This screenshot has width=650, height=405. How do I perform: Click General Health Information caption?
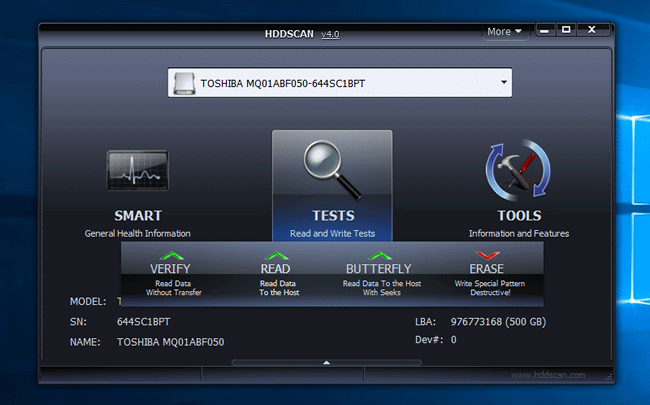[138, 233]
